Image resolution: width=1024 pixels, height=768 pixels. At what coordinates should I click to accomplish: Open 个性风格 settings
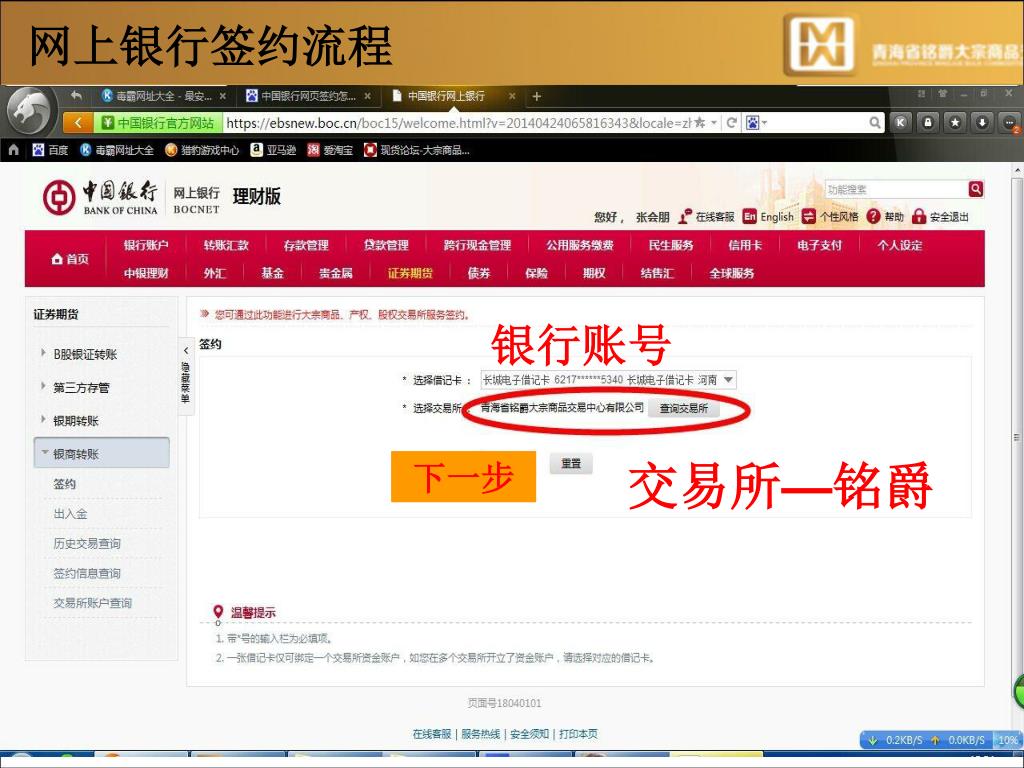(x=830, y=216)
